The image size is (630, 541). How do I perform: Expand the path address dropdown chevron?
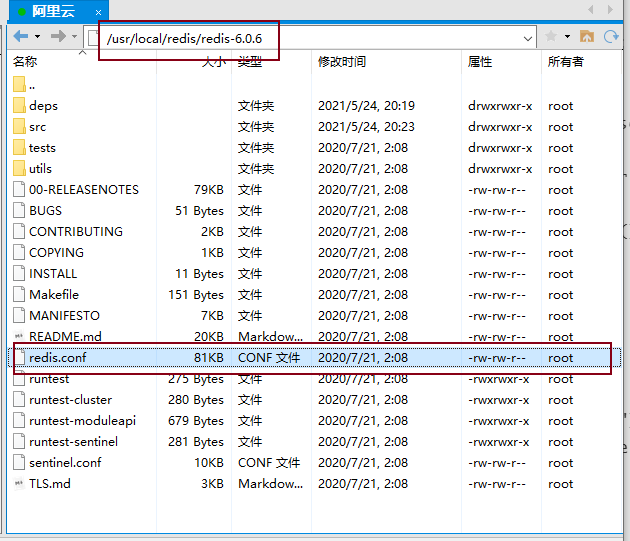[x=528, y=39]
